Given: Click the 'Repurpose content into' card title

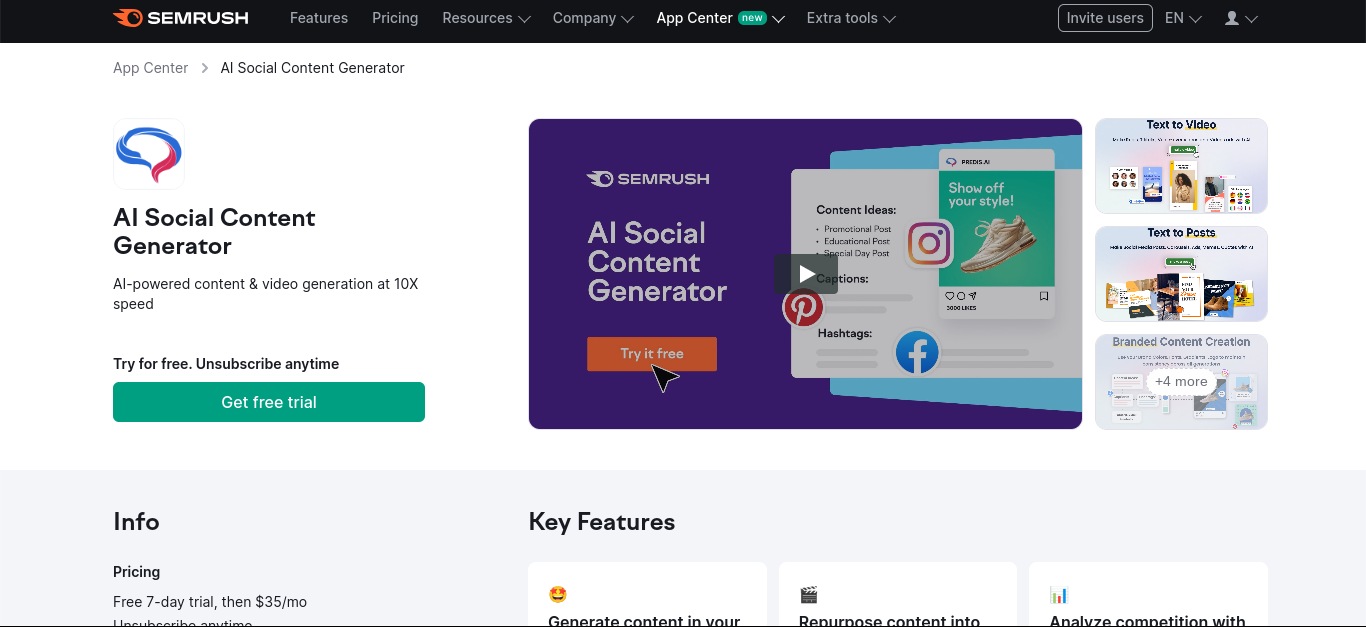Looking at the screenshot, I should click(889, 620).
